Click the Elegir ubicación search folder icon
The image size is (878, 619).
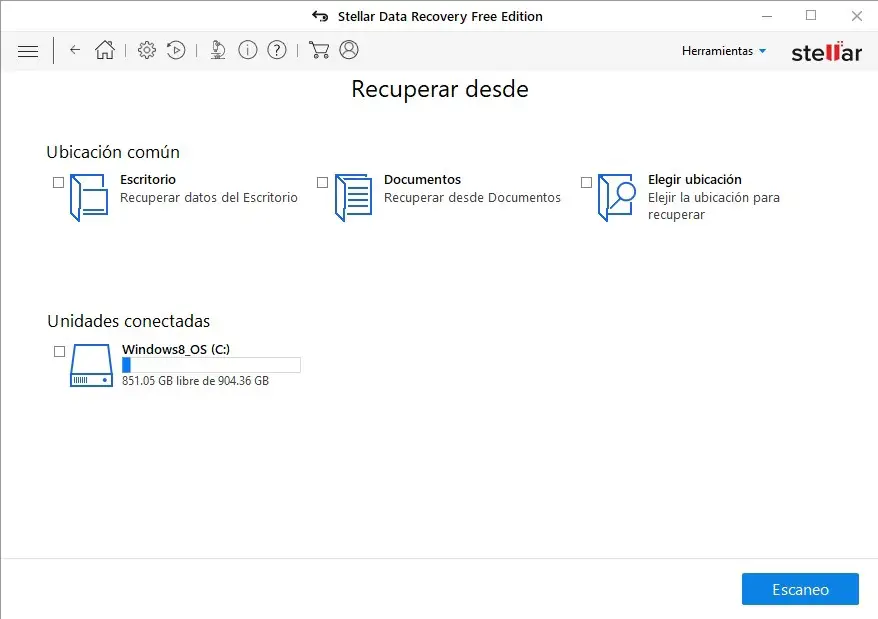point(617,198)
